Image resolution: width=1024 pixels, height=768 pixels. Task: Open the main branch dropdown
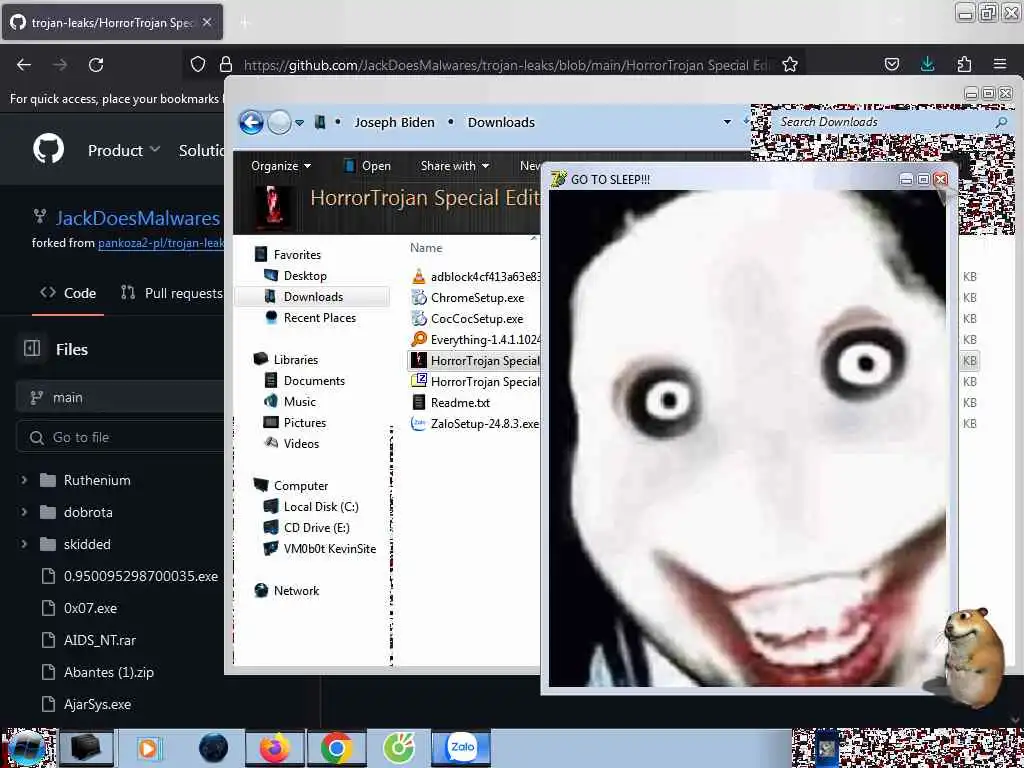[120, 397]
